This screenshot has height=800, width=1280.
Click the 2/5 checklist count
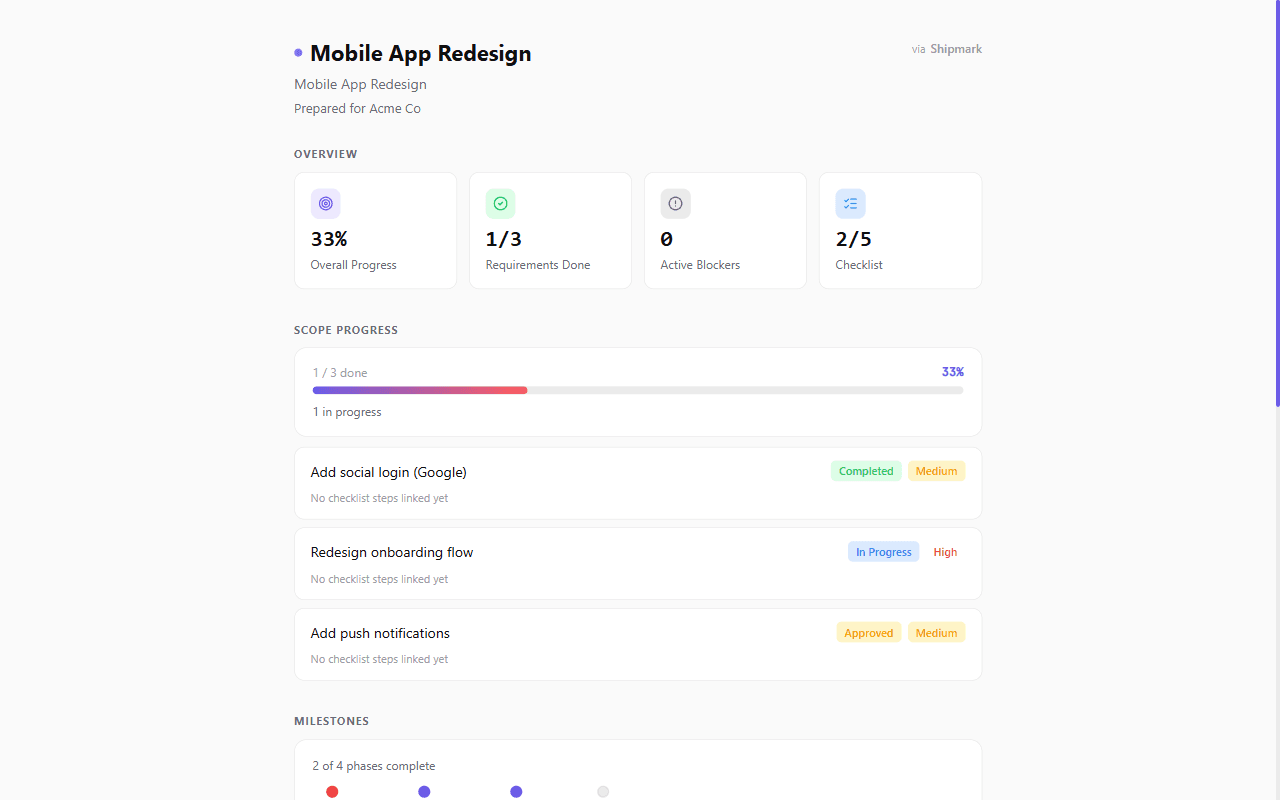pyautogui.click(x=854, y=239)
